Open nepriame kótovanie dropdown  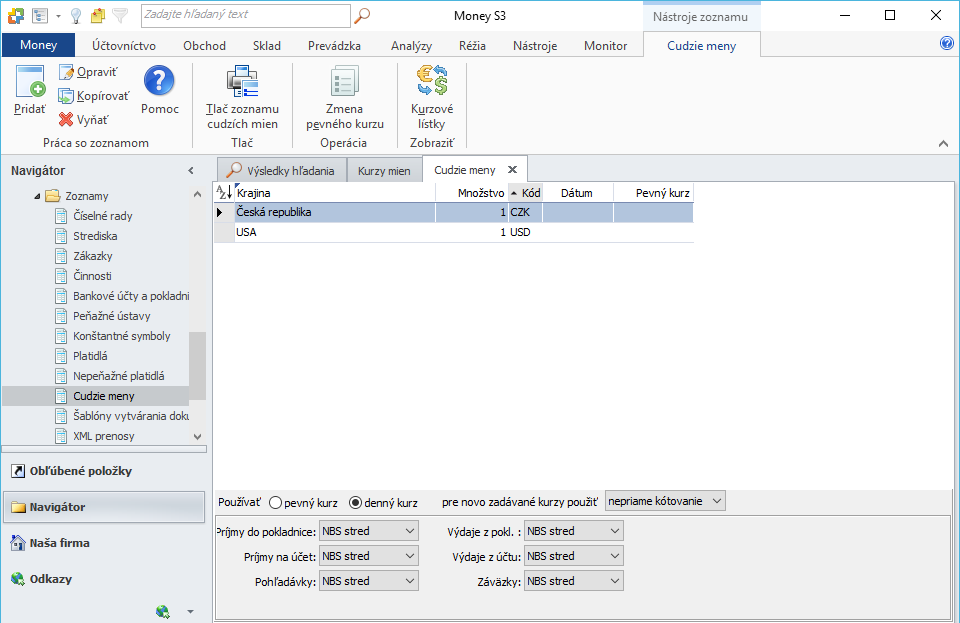pyautogui.click(x=665, y=501)
